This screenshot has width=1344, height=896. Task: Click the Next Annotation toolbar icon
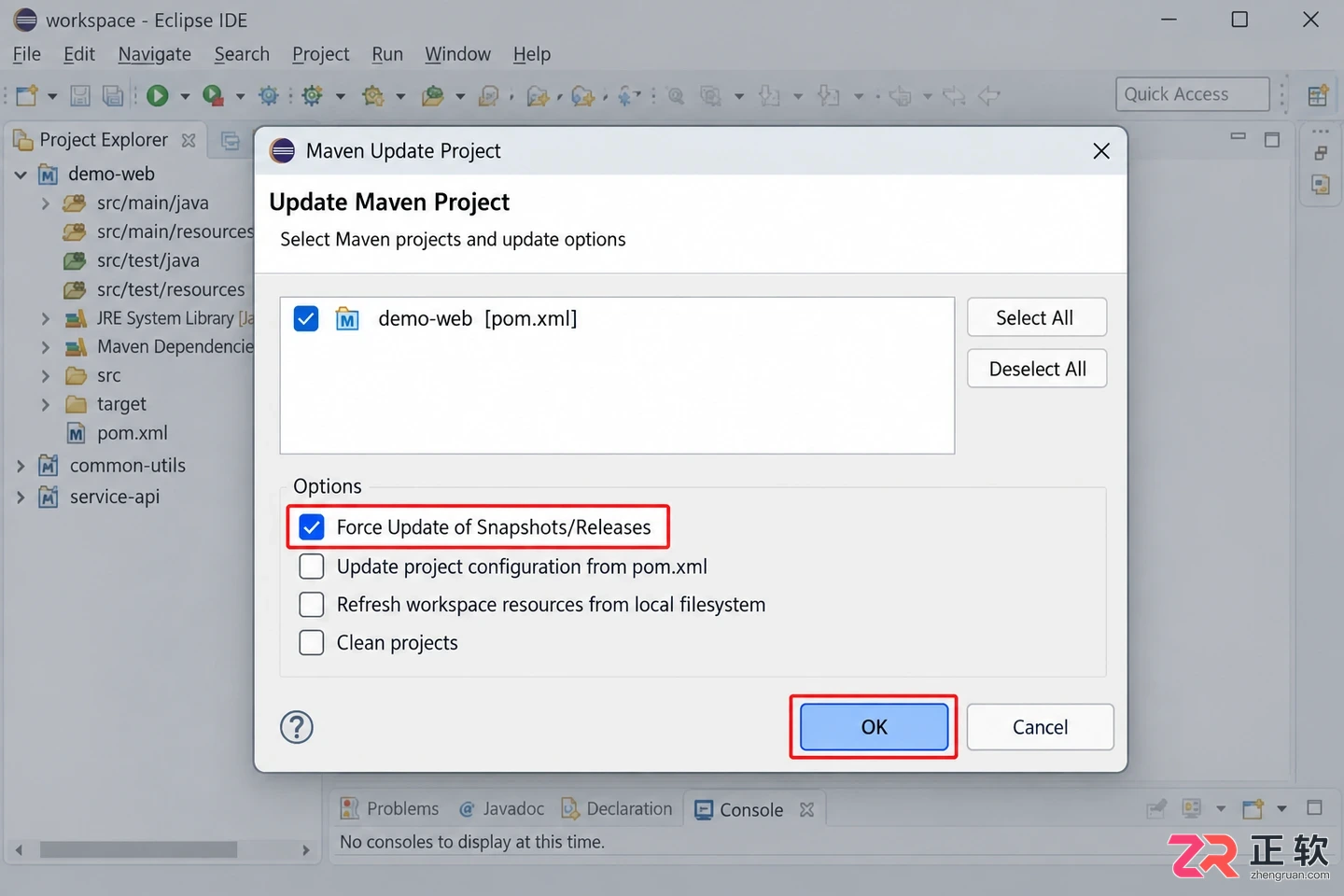pyautogui.click(x=769, y=95)
